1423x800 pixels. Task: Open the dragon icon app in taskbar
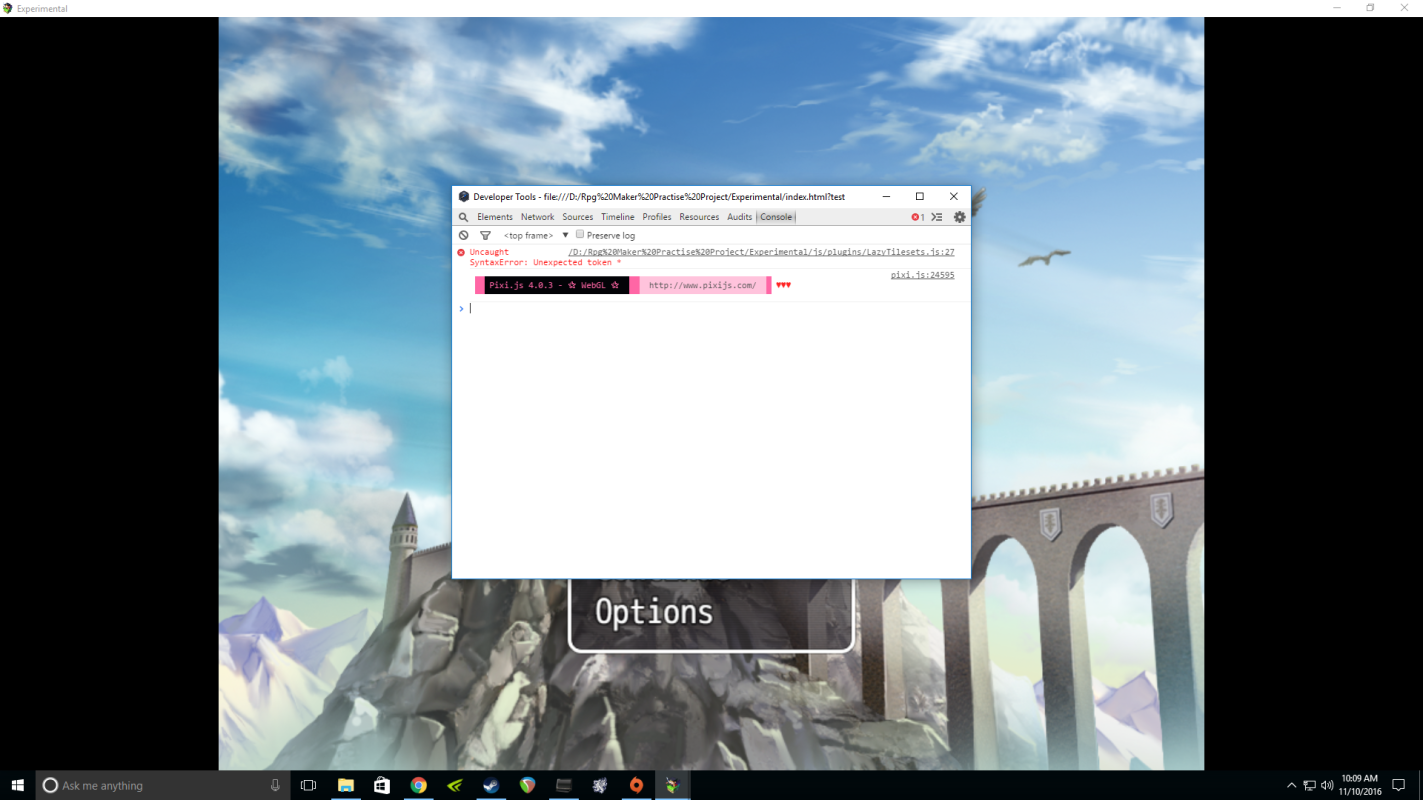click(x=600, y=785)
